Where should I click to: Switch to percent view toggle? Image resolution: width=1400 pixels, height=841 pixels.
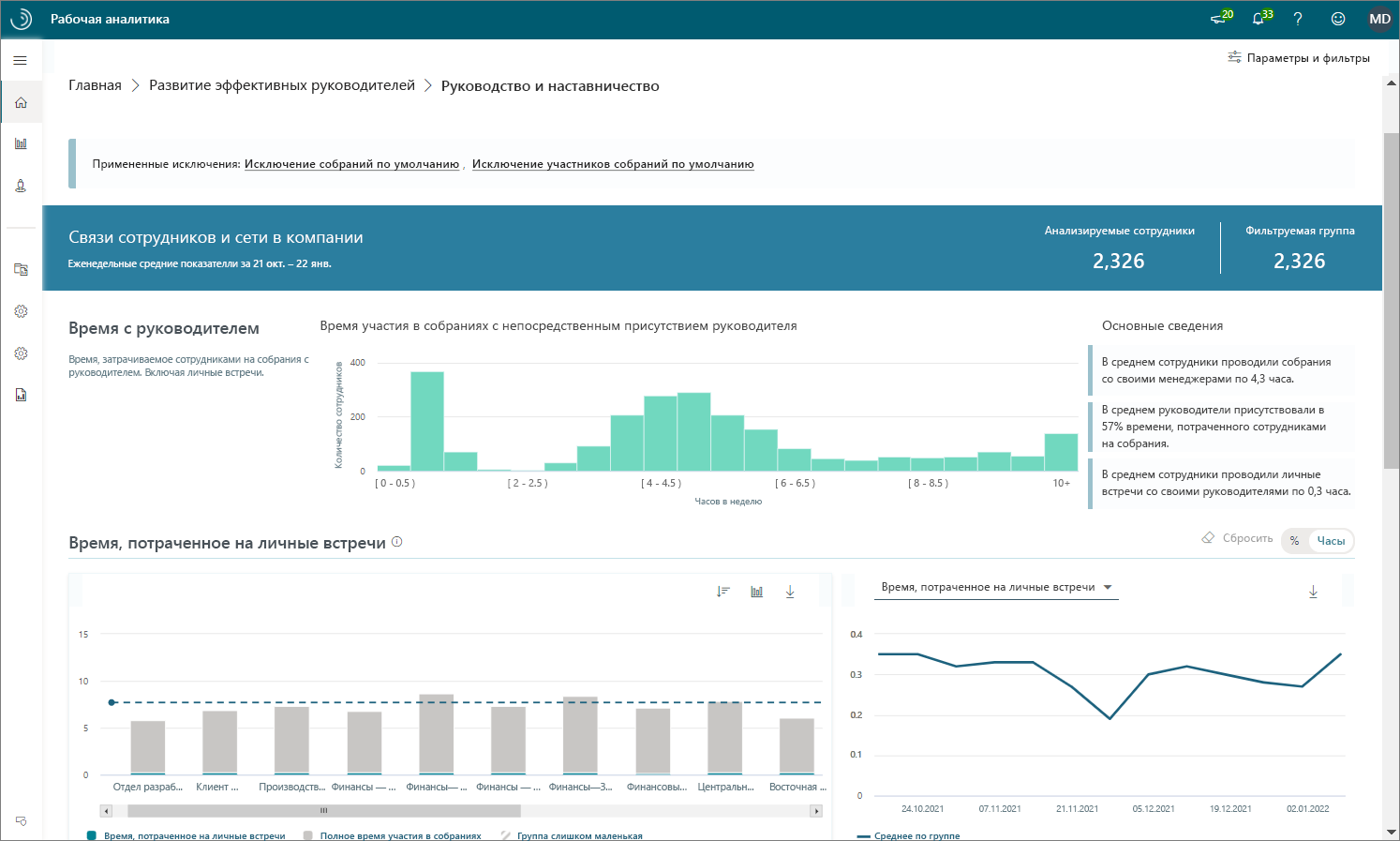coord(1294,541)
